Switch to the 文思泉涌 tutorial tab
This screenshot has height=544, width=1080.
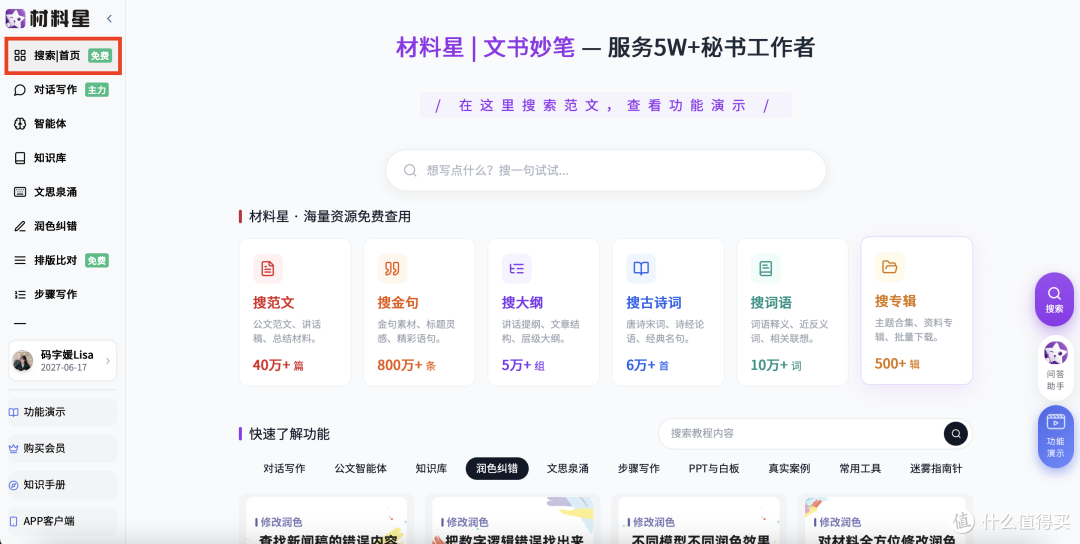point(568,469)
